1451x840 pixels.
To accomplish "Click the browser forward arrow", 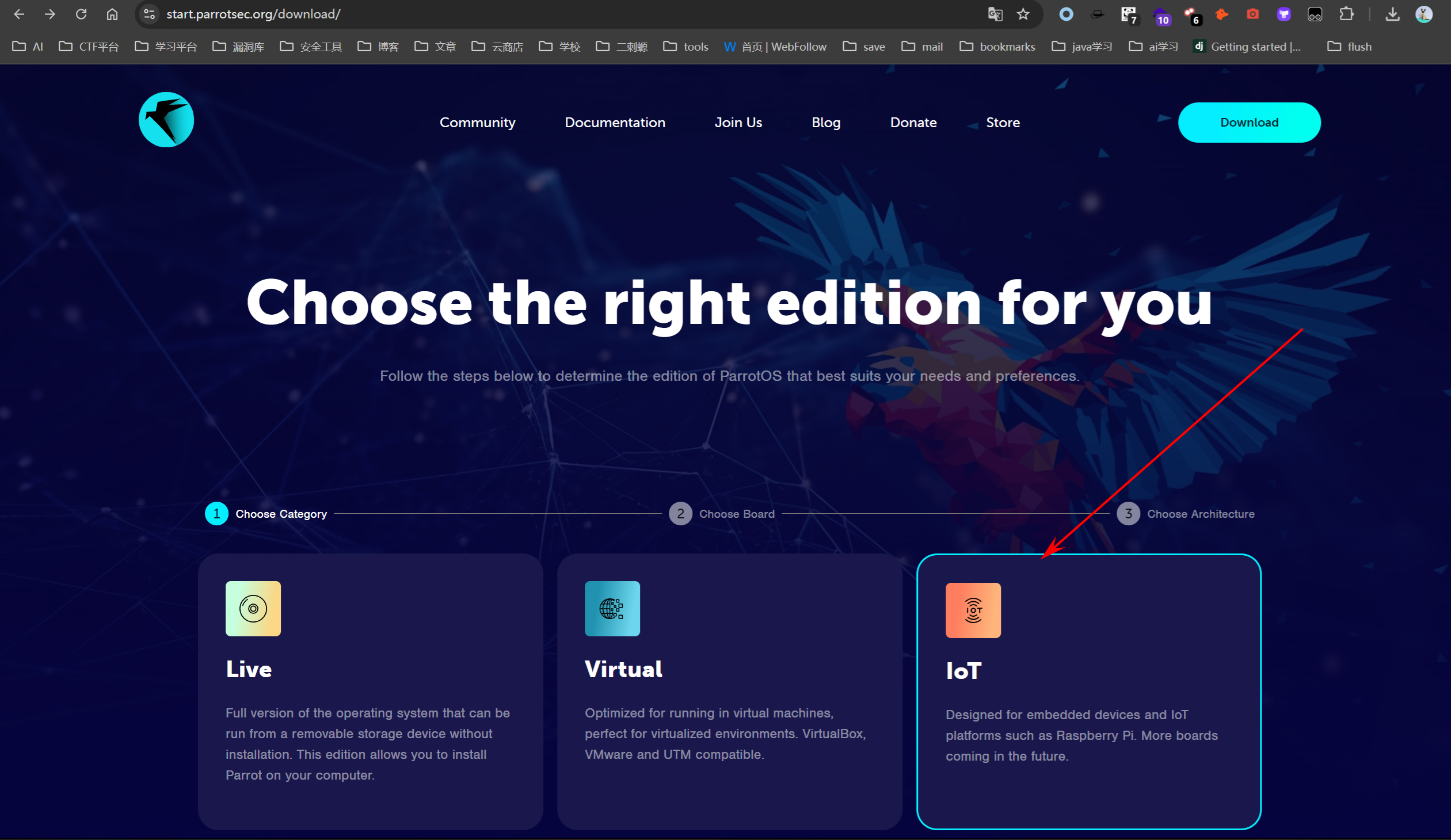I will (x=50, y=14).
